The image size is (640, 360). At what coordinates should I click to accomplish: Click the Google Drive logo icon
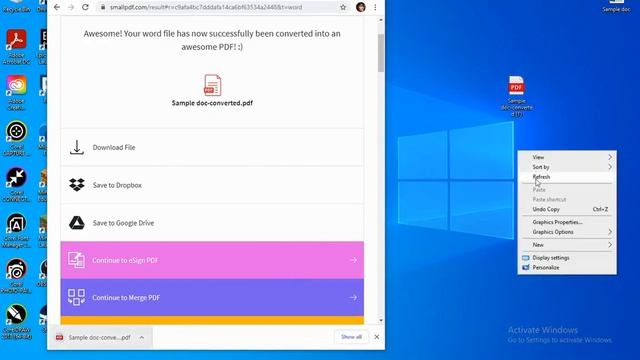pos(77,223)
